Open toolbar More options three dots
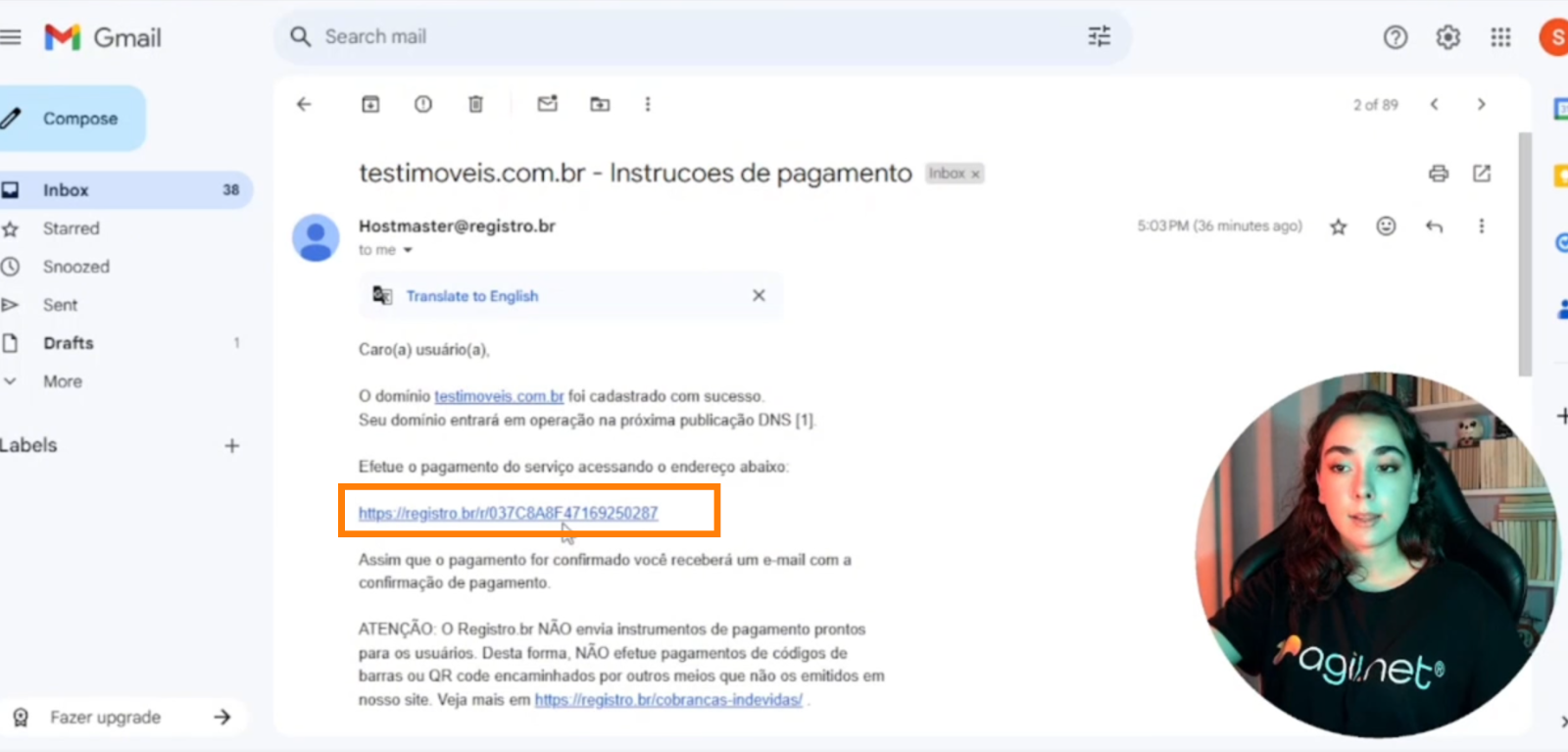 coord(648,104)
